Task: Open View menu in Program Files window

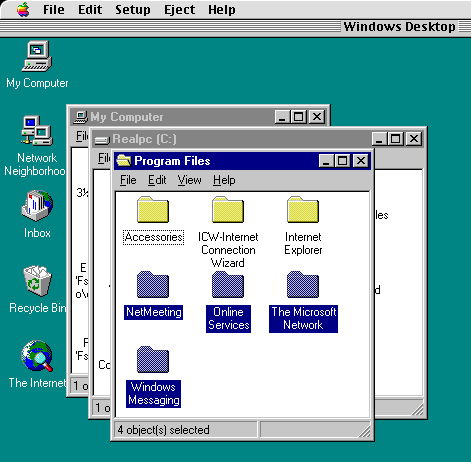Action: tap(189, 180)
